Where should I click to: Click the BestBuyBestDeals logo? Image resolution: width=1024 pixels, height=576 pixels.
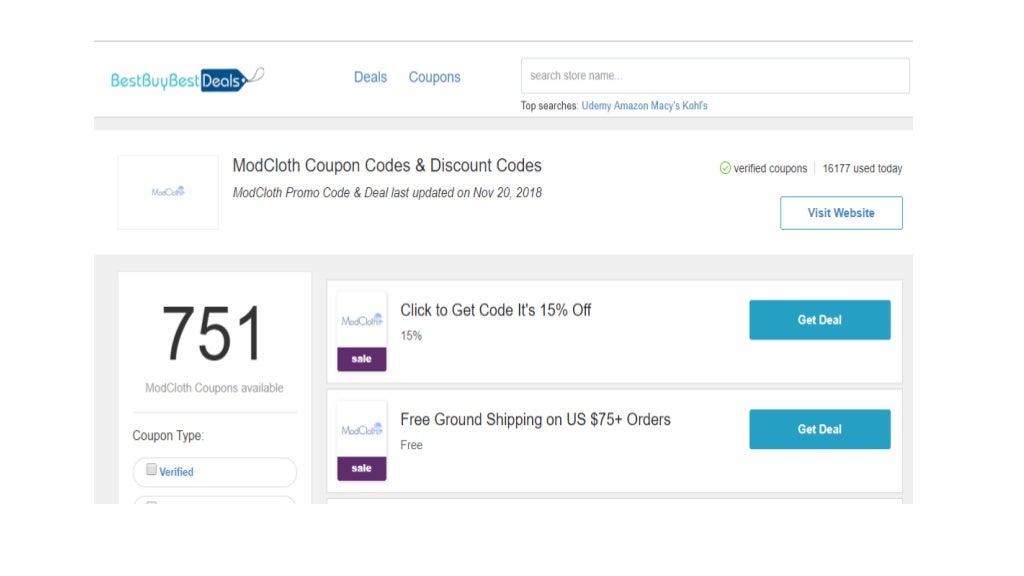pyautogui.click(x=187, y=79)
